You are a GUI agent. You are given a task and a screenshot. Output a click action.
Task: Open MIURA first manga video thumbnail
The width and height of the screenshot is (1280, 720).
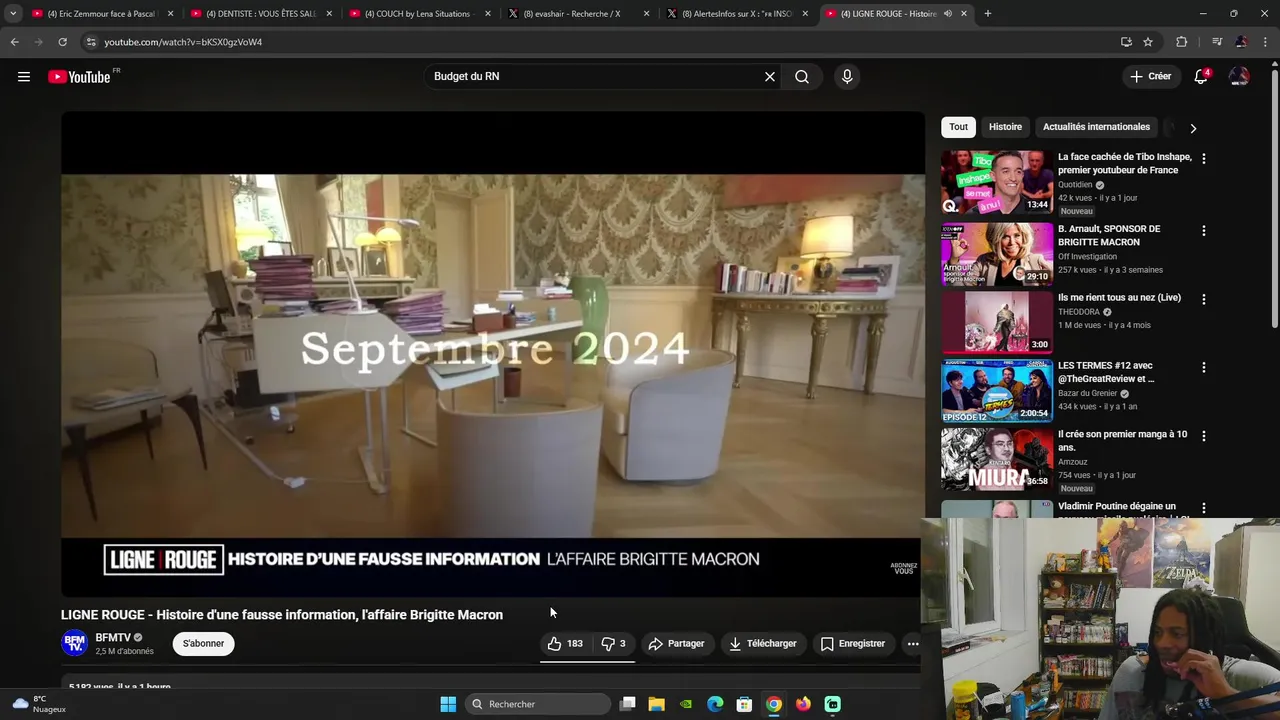[997, 459]
